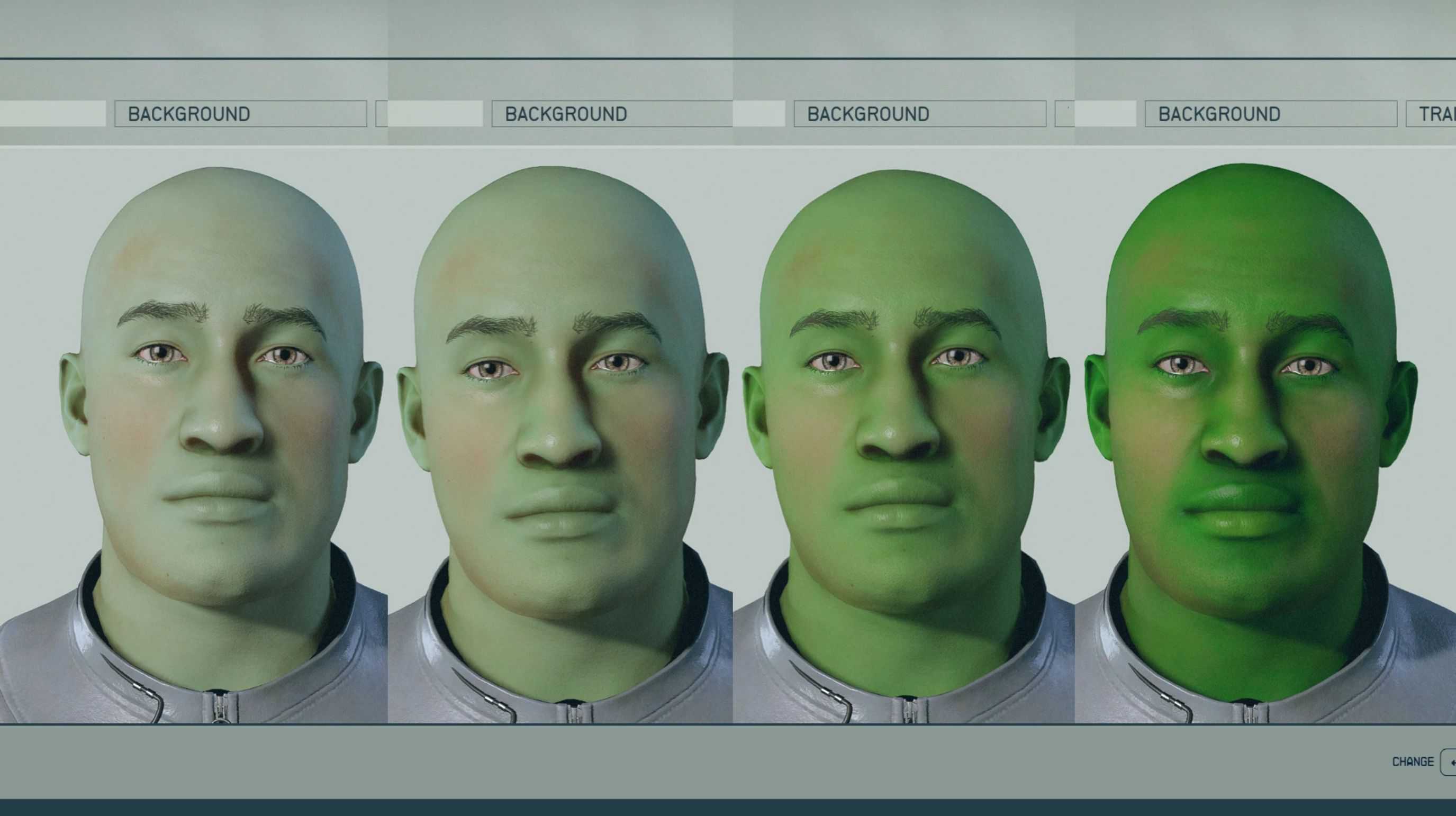
Task: Select highlighted blank tab left of fourth BACKGROUND
Action: [1105, 114]
